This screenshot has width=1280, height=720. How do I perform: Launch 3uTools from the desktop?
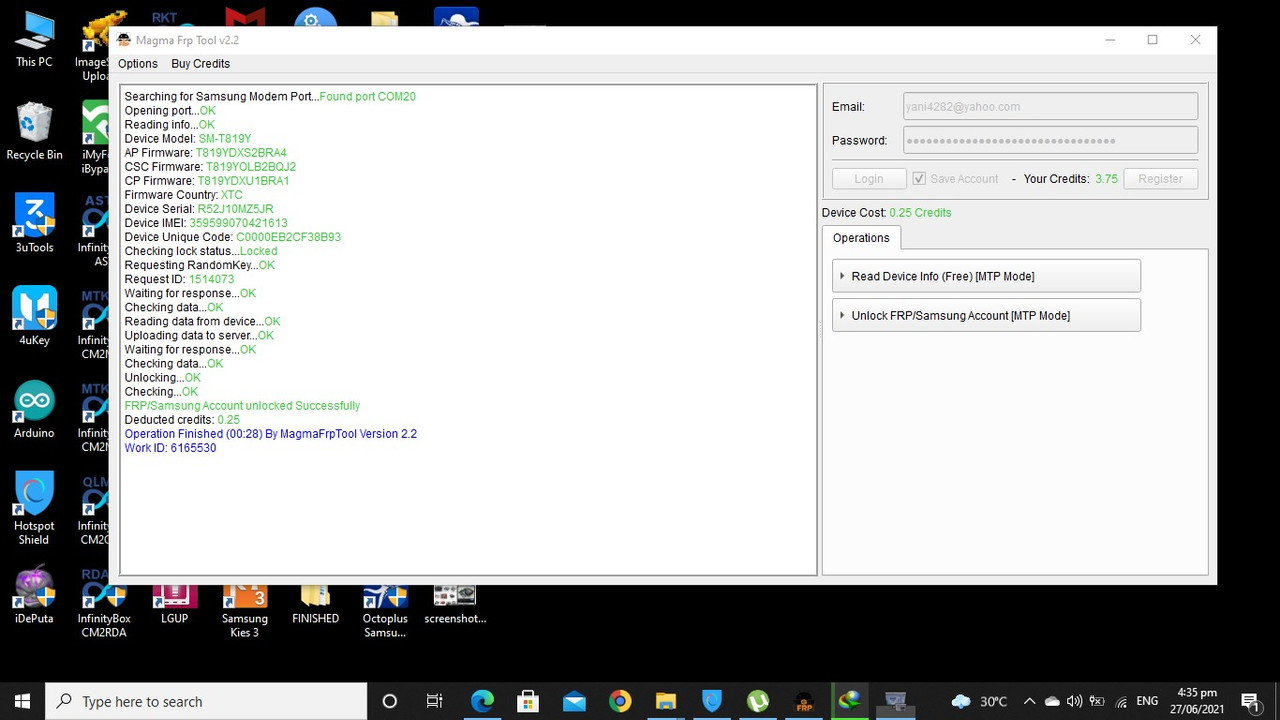34,224
